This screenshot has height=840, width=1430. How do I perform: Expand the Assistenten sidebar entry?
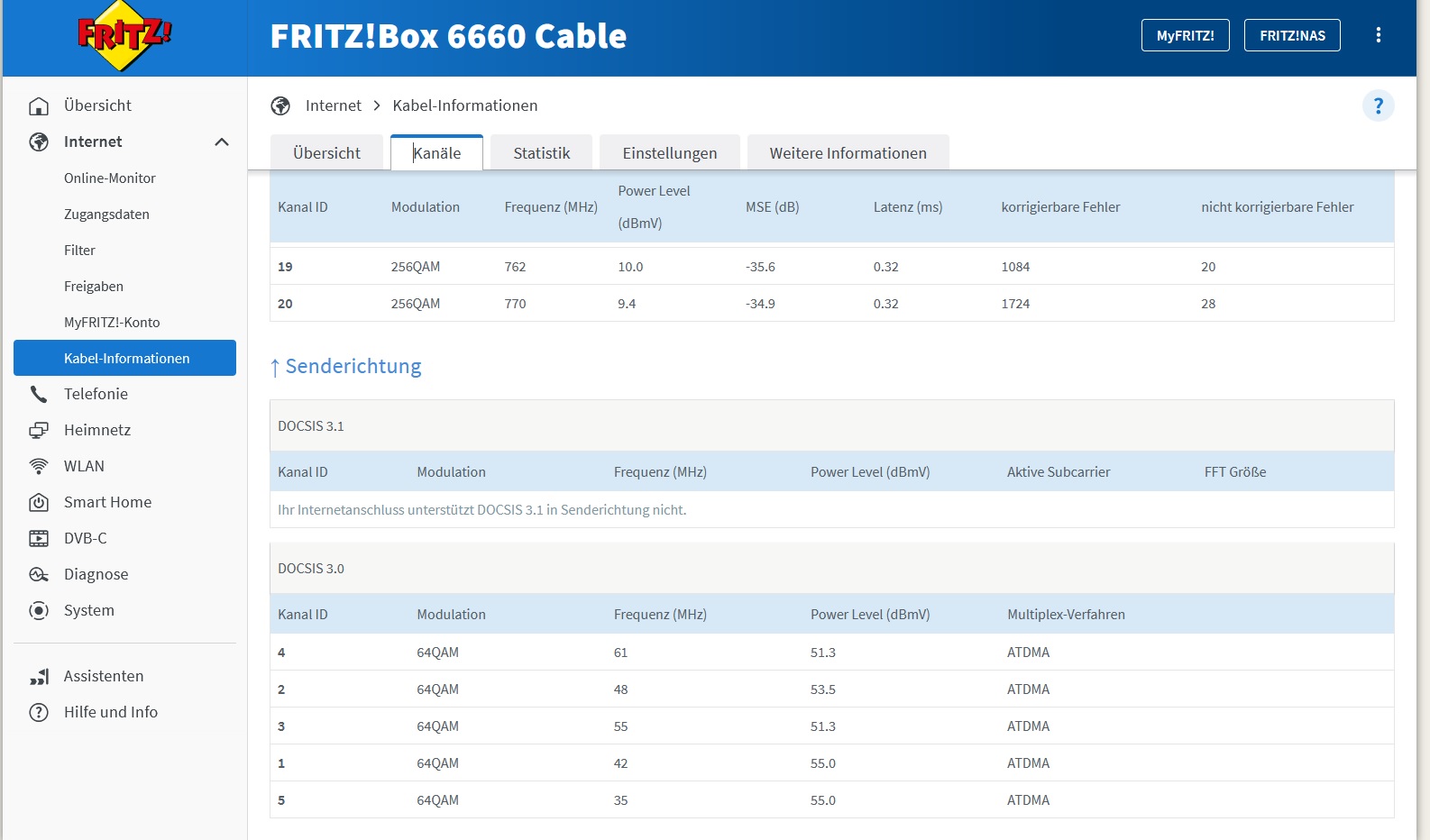[104, 676]
